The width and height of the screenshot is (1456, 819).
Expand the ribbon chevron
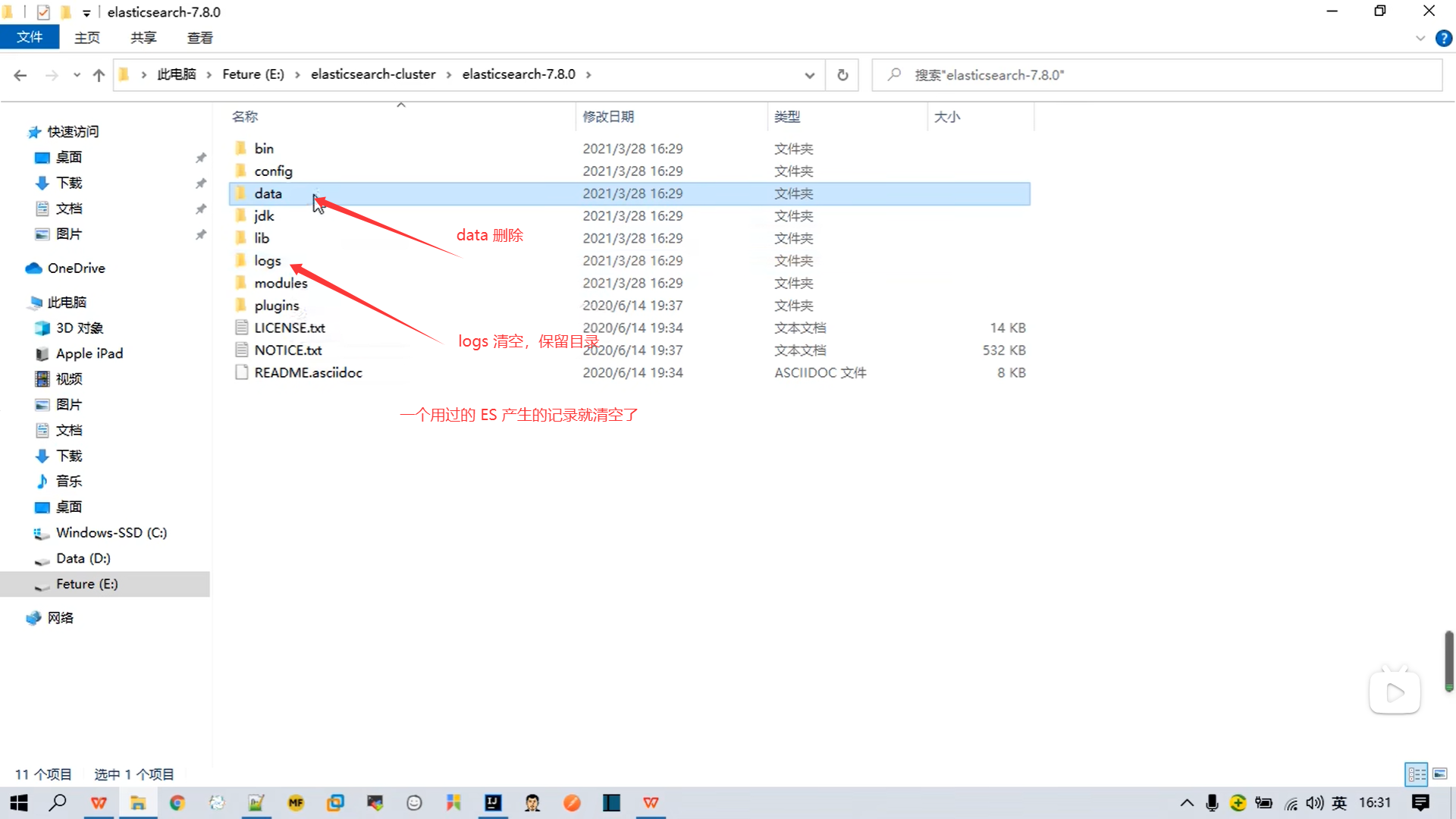(1420, 38)
